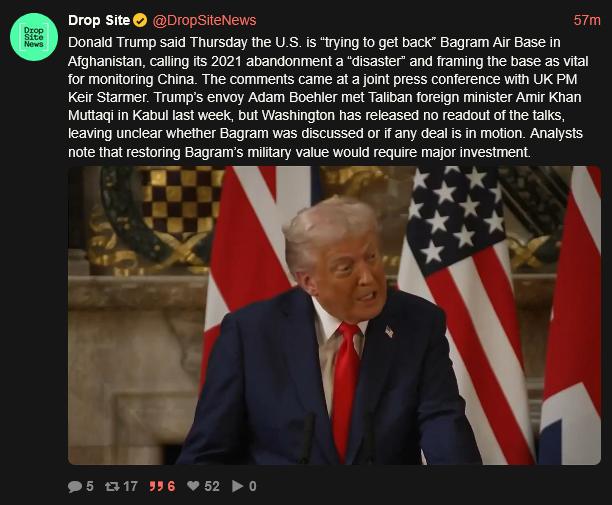Click the quote count 6
The width and height of the screenshot is (612, 505).
pos(171,486)
